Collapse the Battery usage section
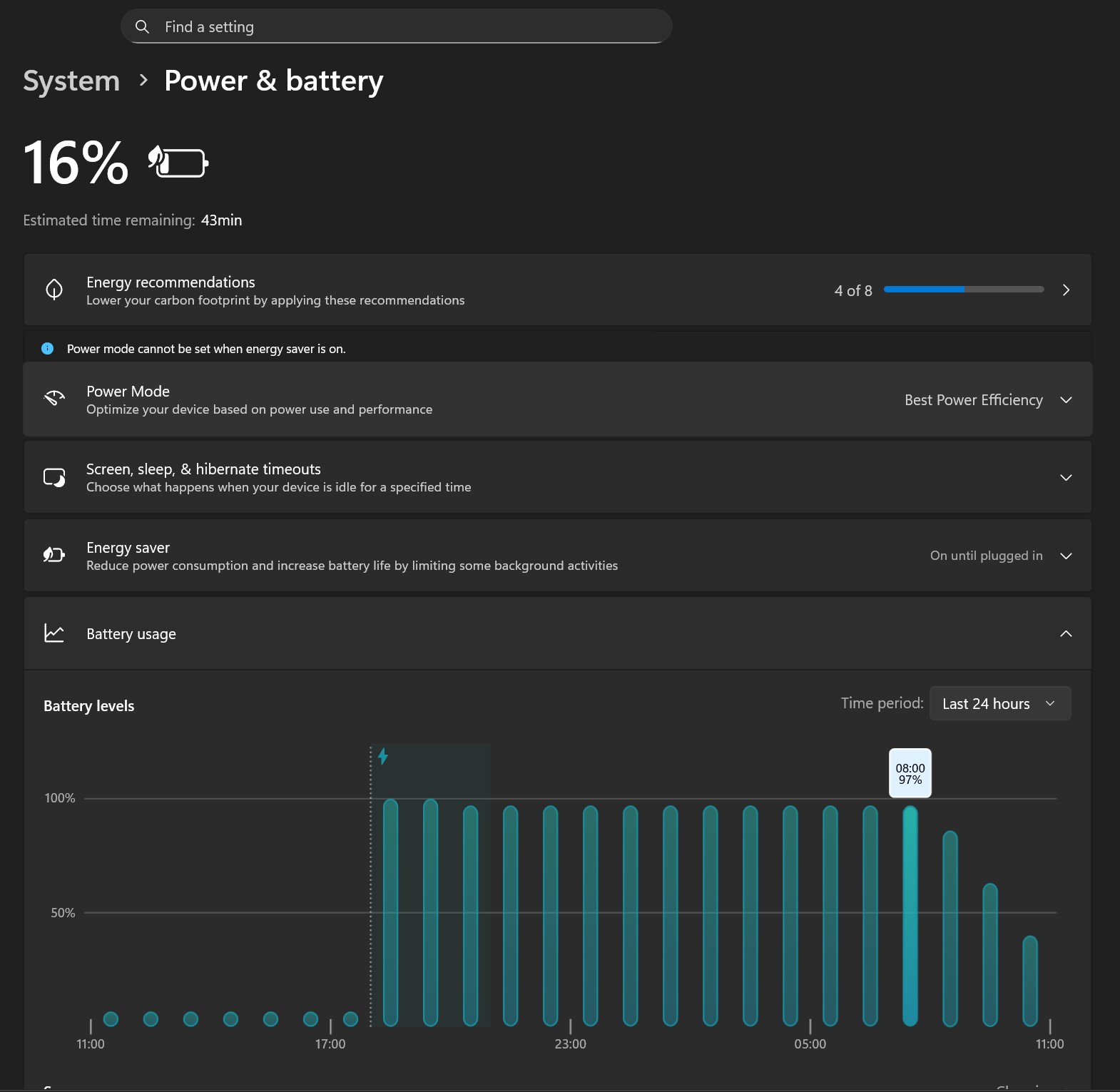 point(1066,633)
